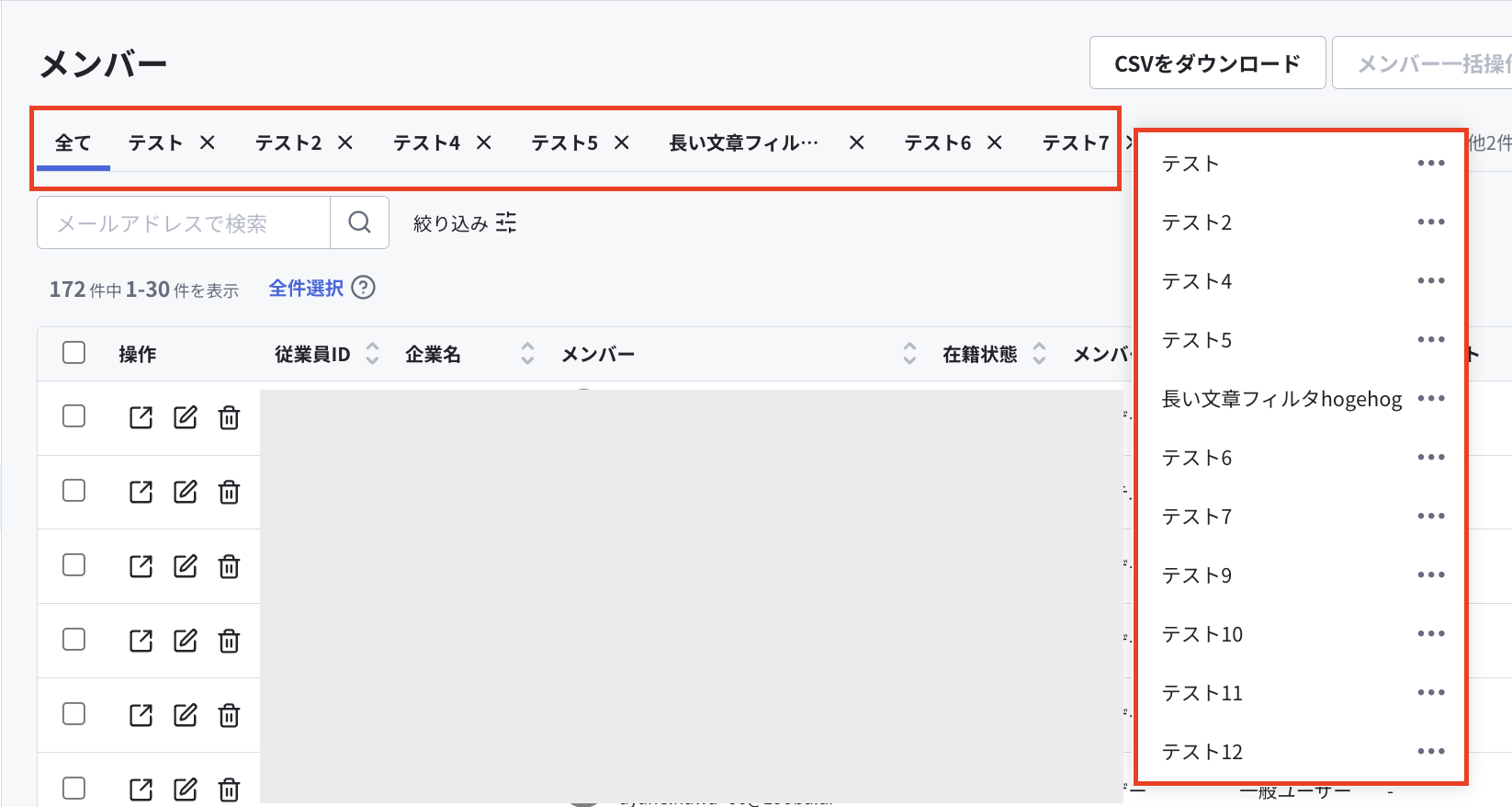Open more options for テスト6 in list
The height and width of the screenshot is (807, 1512).
tap(1431, 457)
